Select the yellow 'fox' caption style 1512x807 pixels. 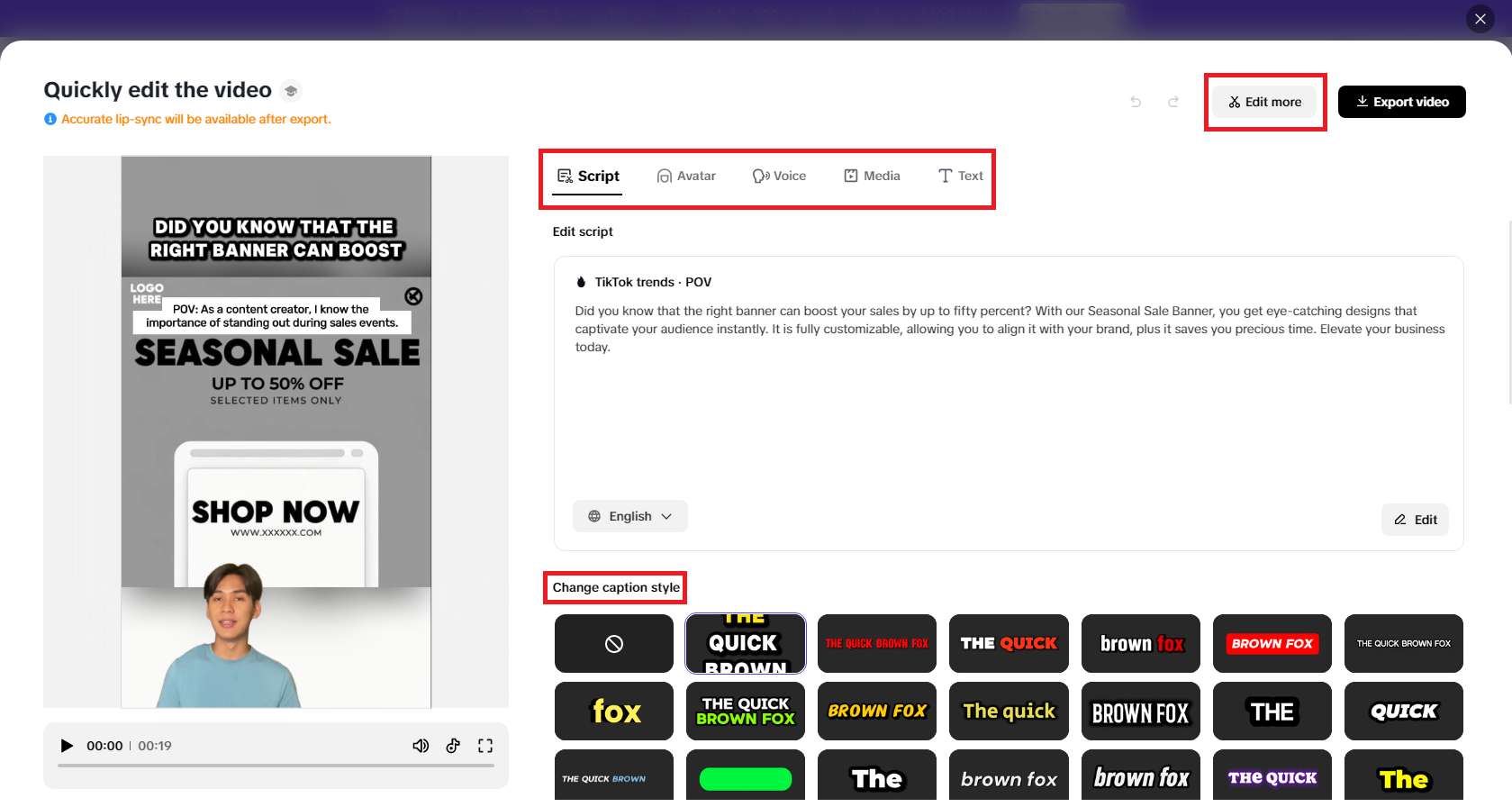click(614, 711)
